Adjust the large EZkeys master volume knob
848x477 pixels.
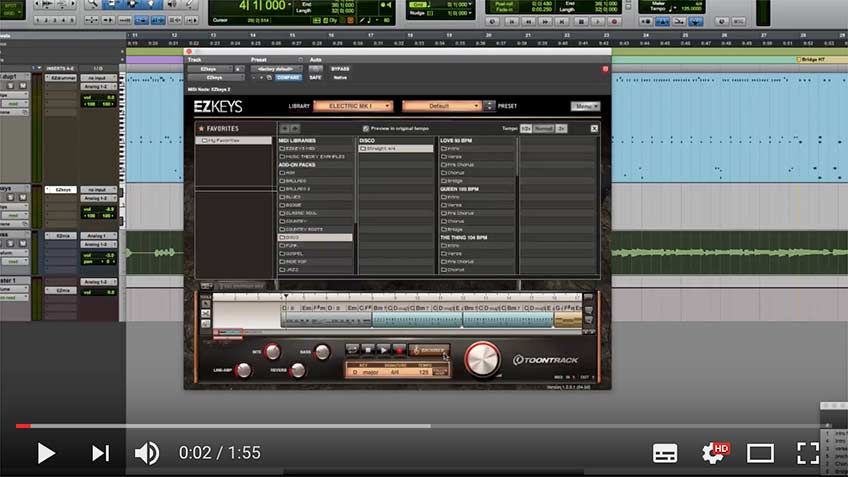[482, 359]
